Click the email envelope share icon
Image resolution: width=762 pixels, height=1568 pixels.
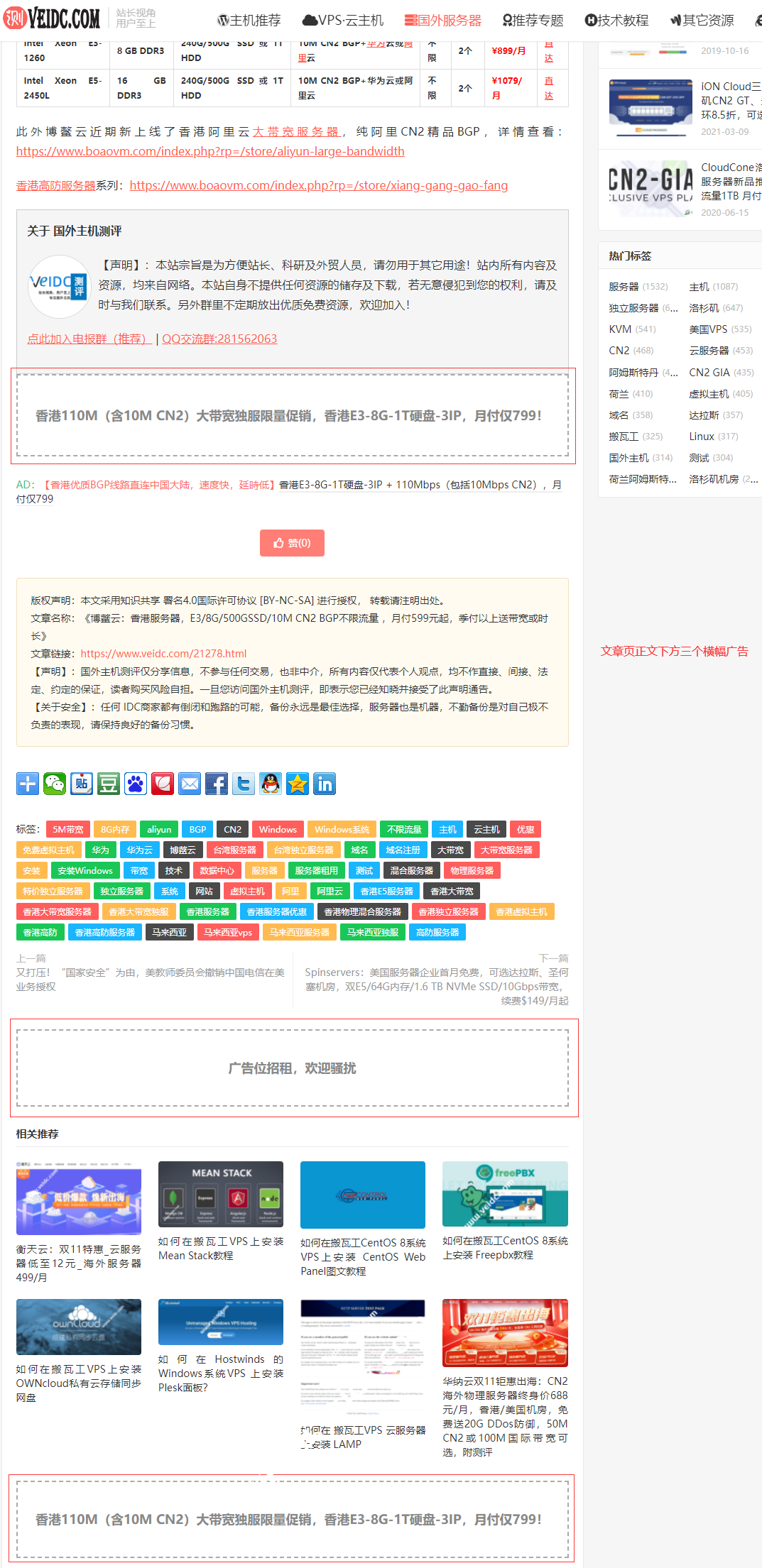(x=190, y=784)
